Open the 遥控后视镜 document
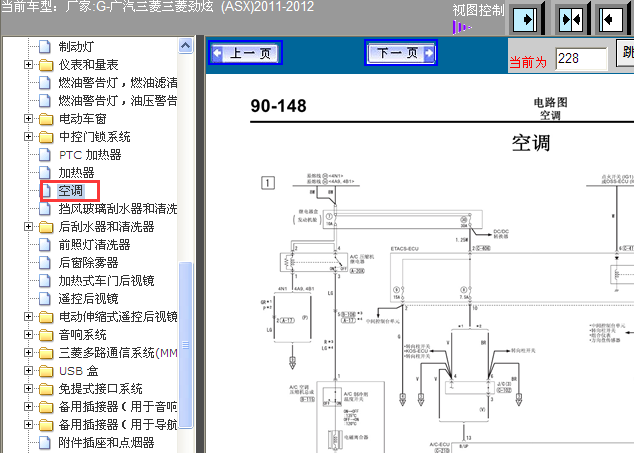 [x=88, y=298]
